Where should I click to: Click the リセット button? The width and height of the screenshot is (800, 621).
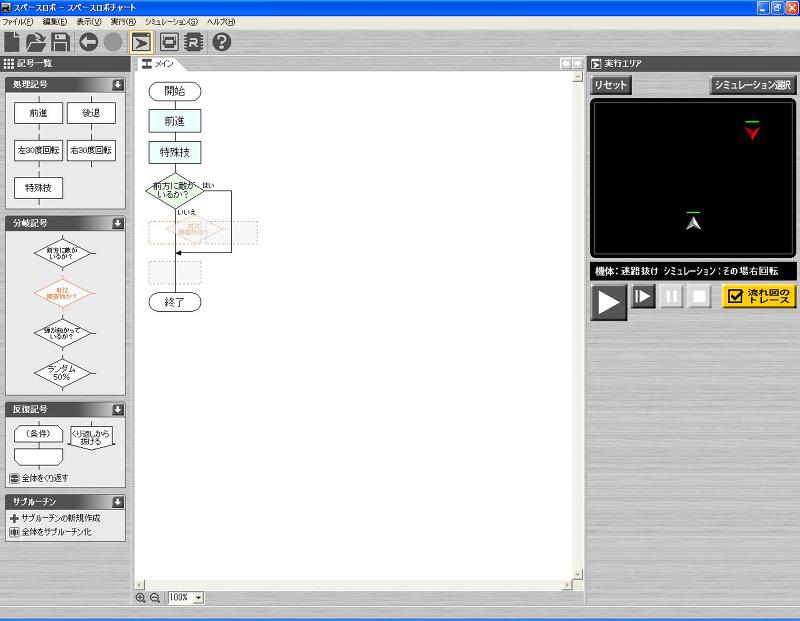(611, 85)
